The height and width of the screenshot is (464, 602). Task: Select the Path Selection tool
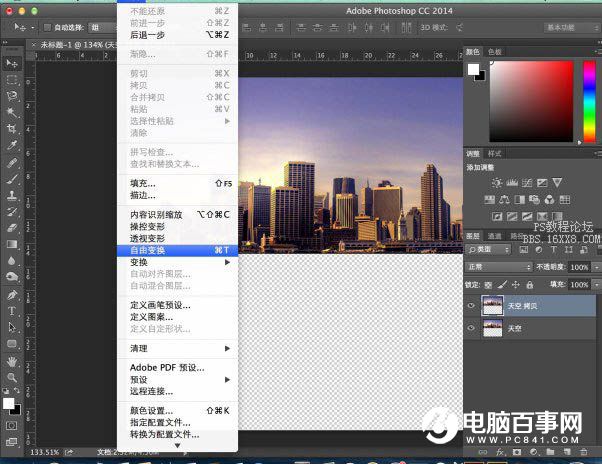click(12, 327)
